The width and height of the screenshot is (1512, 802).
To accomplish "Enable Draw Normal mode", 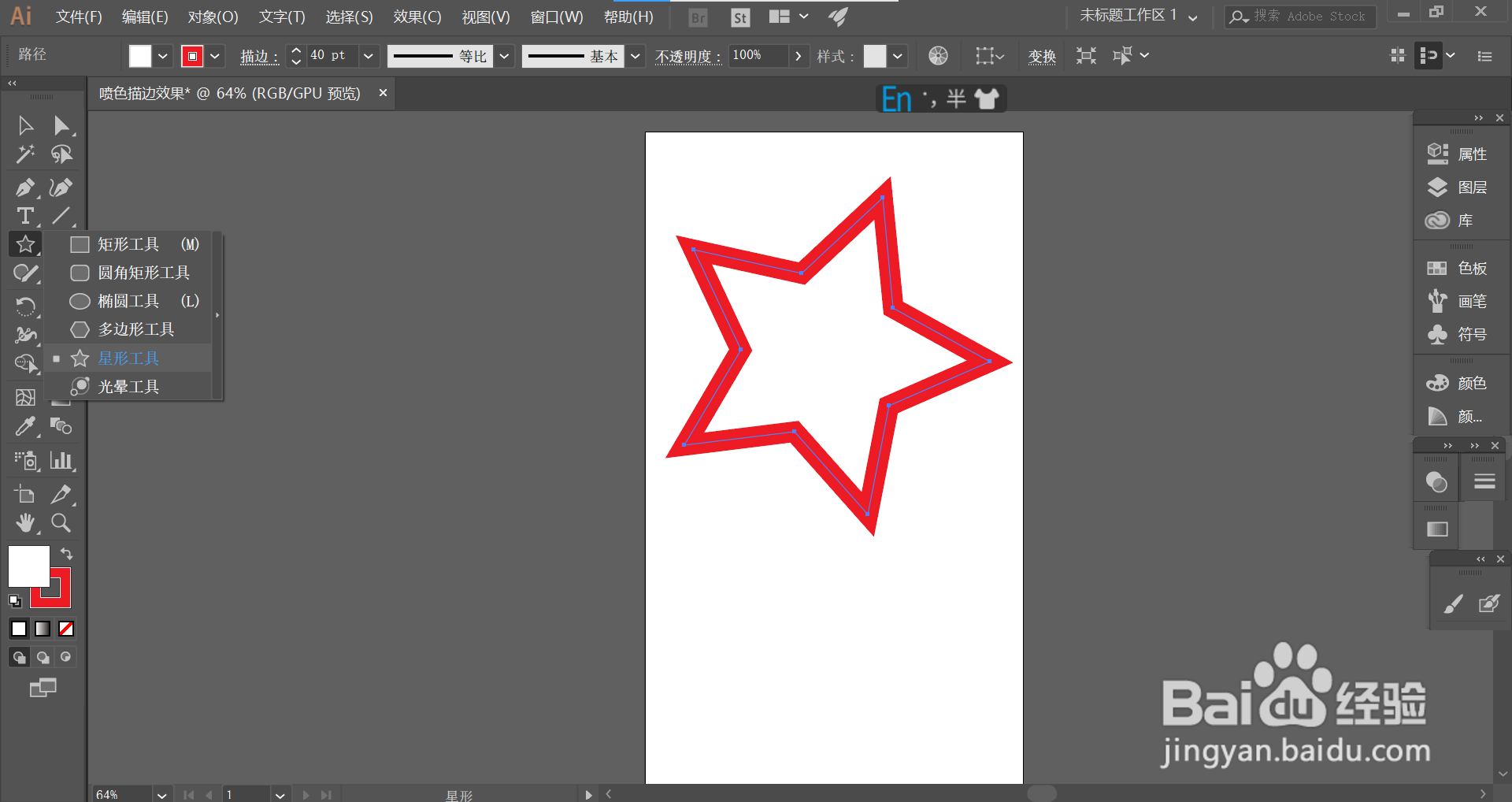I will (19, 657).
